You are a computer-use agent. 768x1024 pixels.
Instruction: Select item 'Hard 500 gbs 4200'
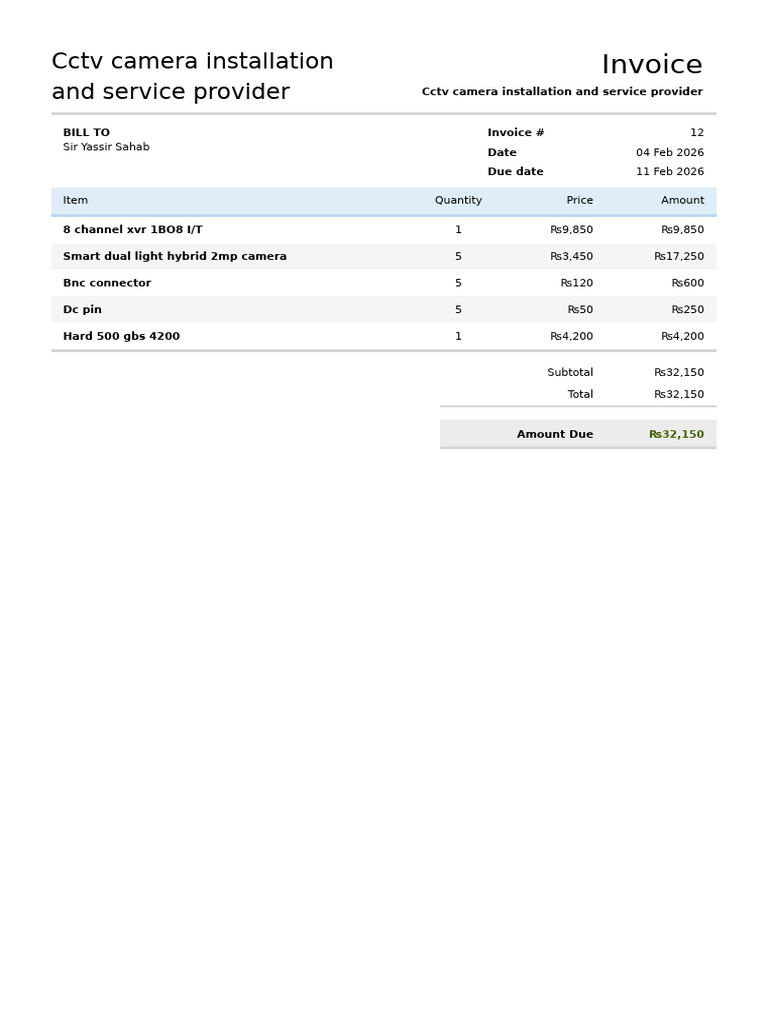click(121, 336)
